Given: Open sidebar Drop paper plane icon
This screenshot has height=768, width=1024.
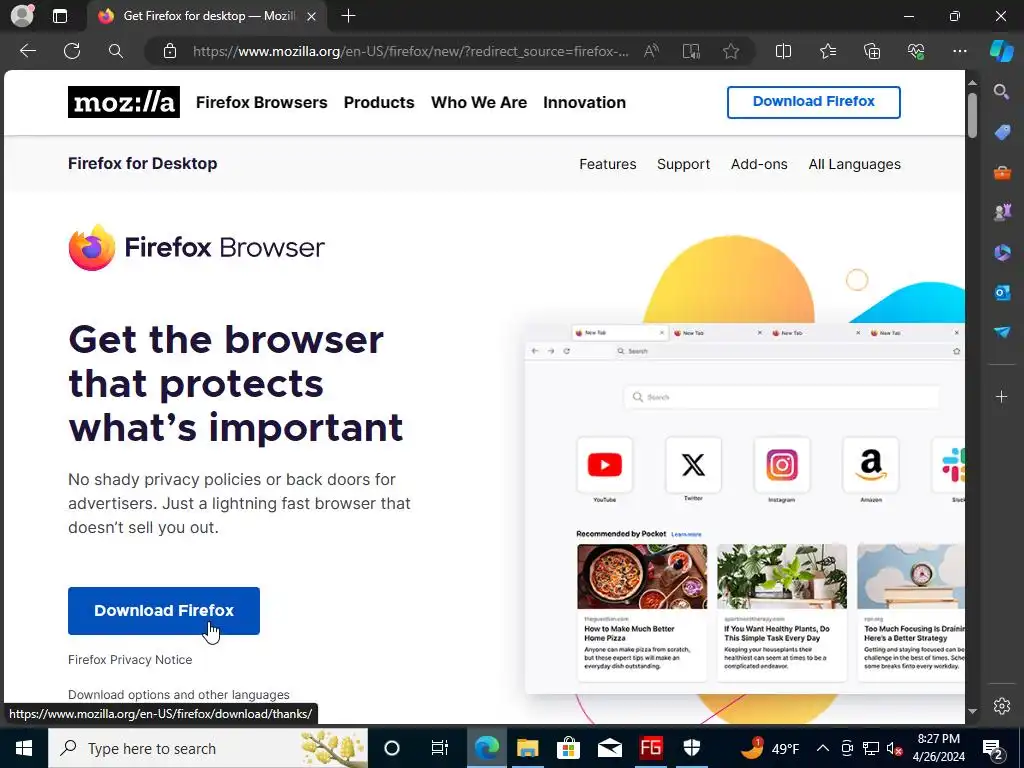Looking at the screenshot, I should 1002,332.
